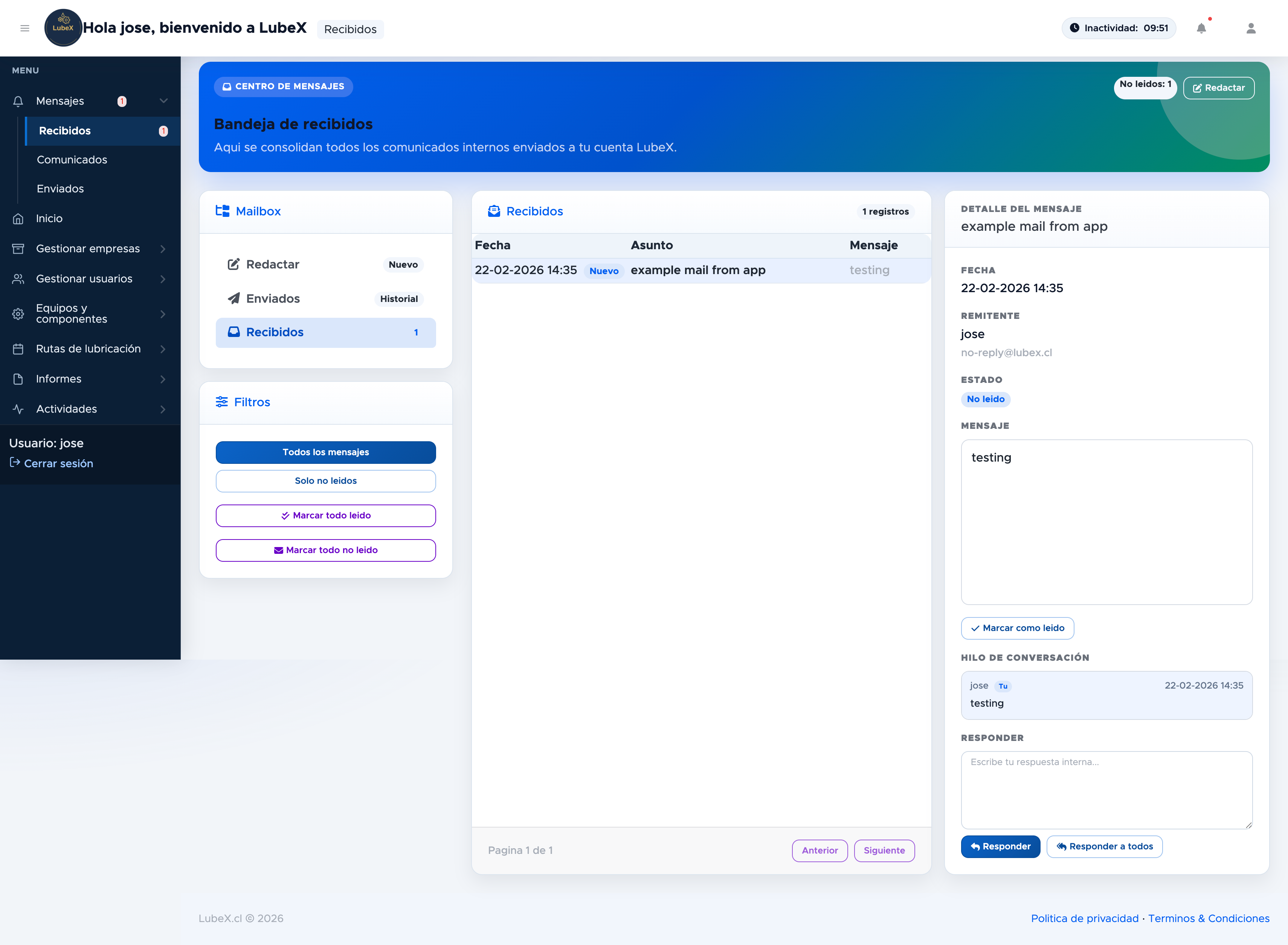Image resolution: width=1288 pixels, height=945 pixels.
Task: Open Enviados in the Mailbox panel
Action: click(273, 299)
